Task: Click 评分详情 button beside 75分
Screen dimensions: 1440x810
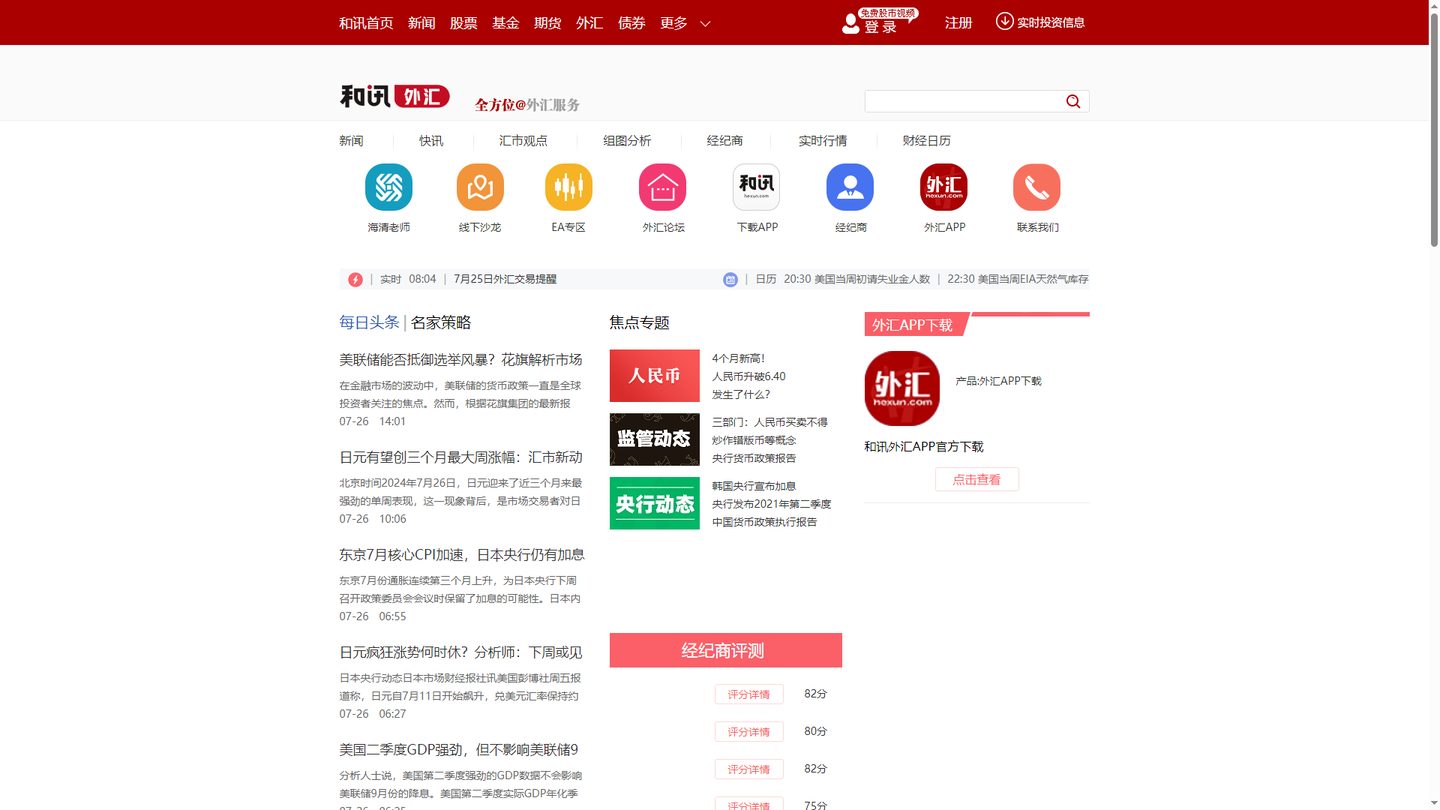Action: (x=749, y=804)
